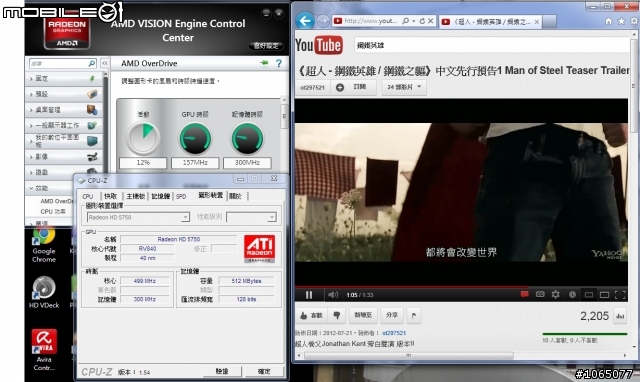The width and height of the screenshot is (640, 382).
Task: Click the green pin icon in AMD OverDrive
Action: click(x=264, y=63)
